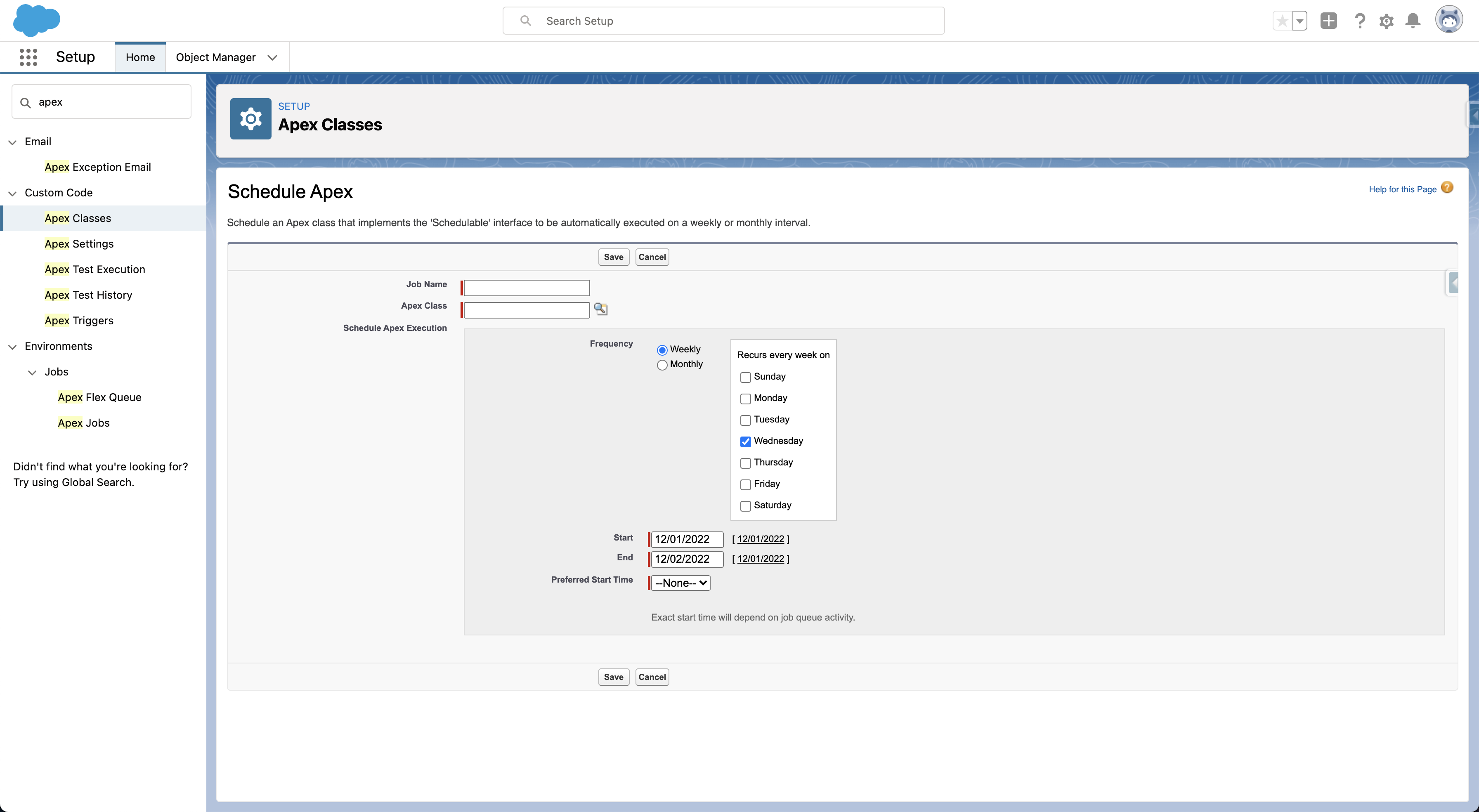Screen dimensions: 1479x812
Task: Open Apex Triggers in sidebar
Action: (x=79, y=321)
